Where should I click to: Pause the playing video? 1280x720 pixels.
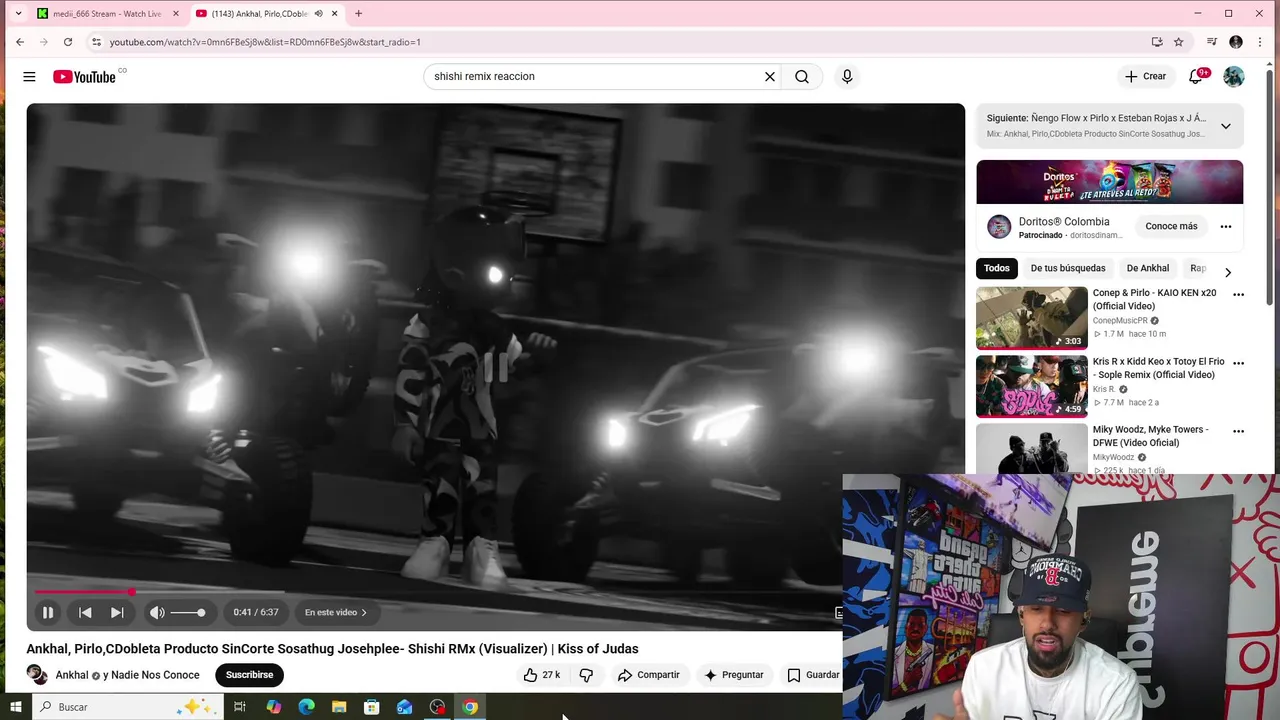point(47,613)
